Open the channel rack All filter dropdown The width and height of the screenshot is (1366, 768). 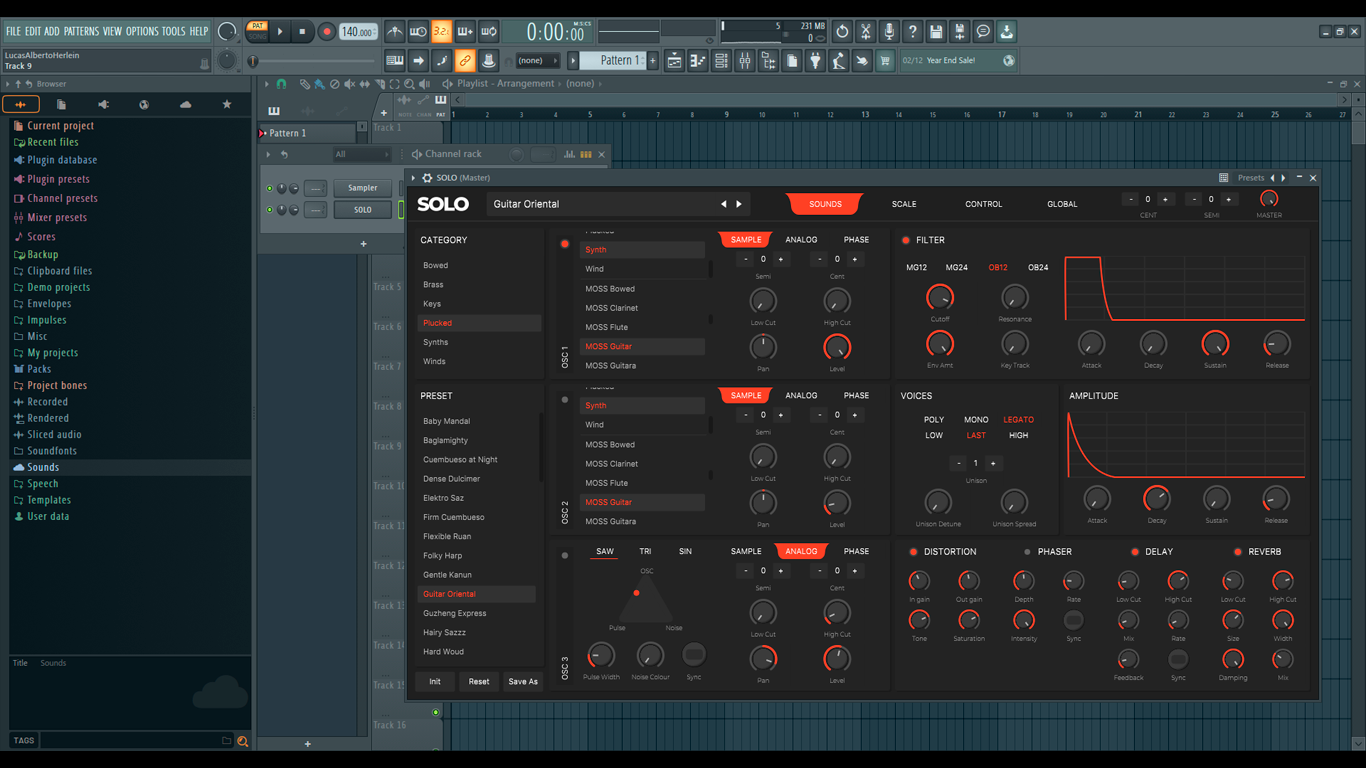coord(362,155)
